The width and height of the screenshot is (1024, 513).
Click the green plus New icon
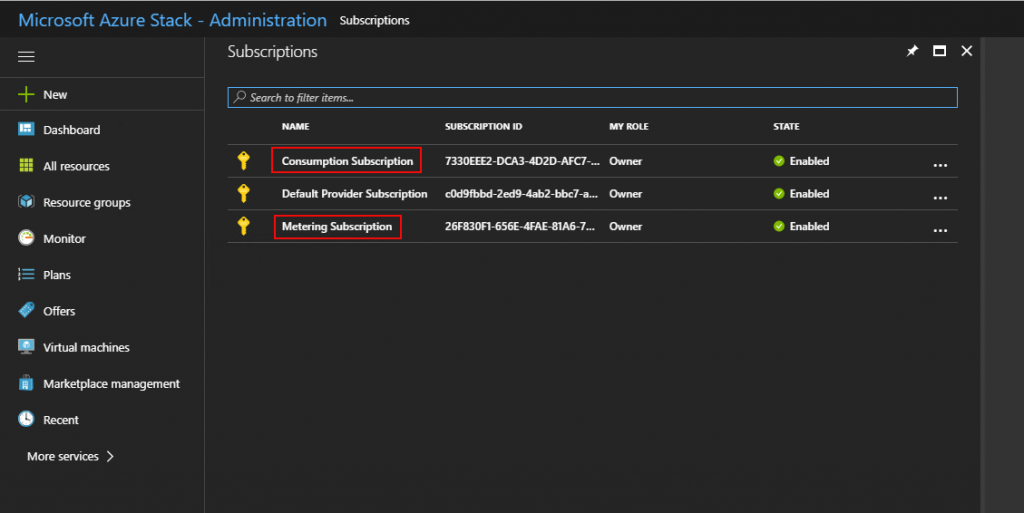point(26,95)
